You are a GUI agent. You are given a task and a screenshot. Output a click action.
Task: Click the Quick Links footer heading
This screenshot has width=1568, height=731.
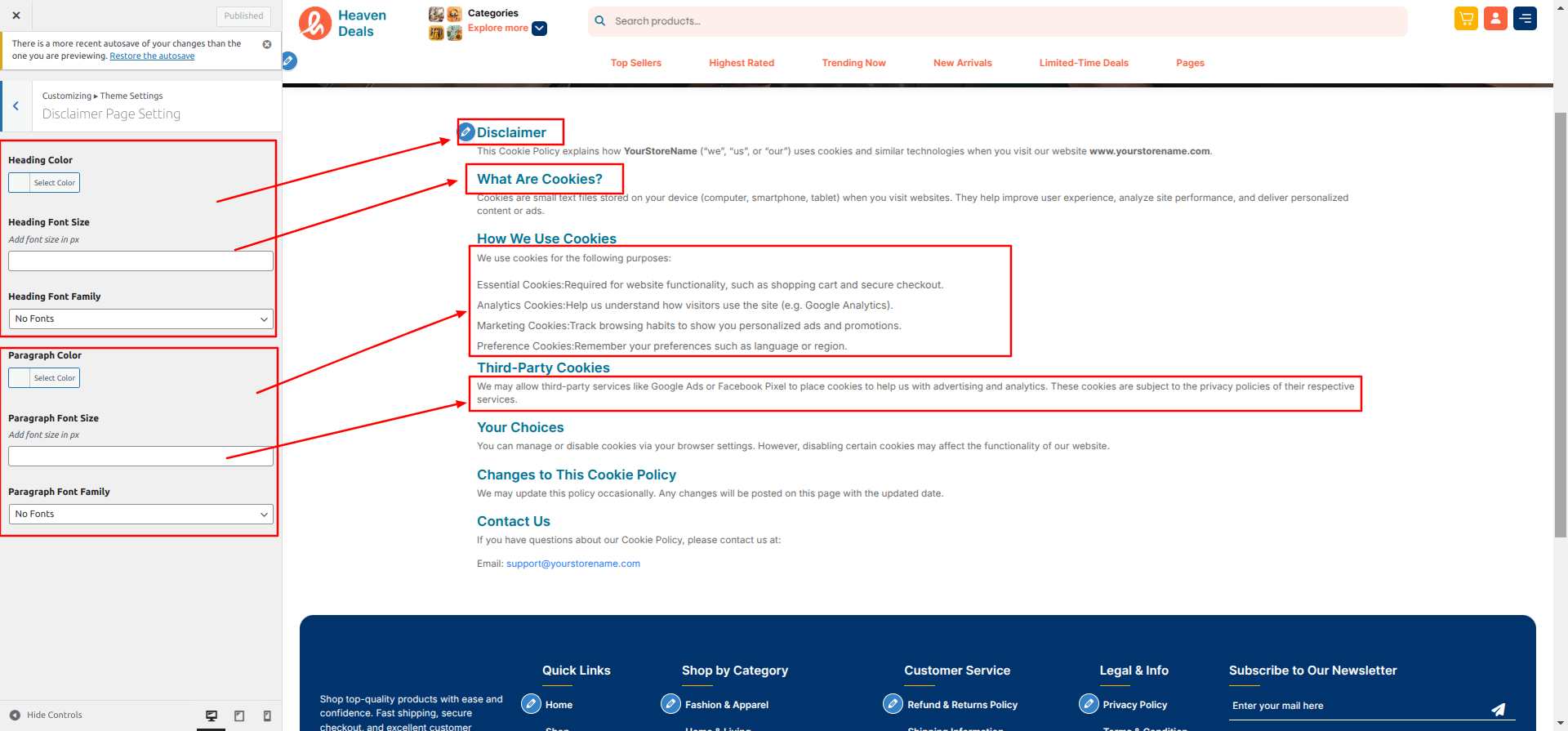pos(577,671)
